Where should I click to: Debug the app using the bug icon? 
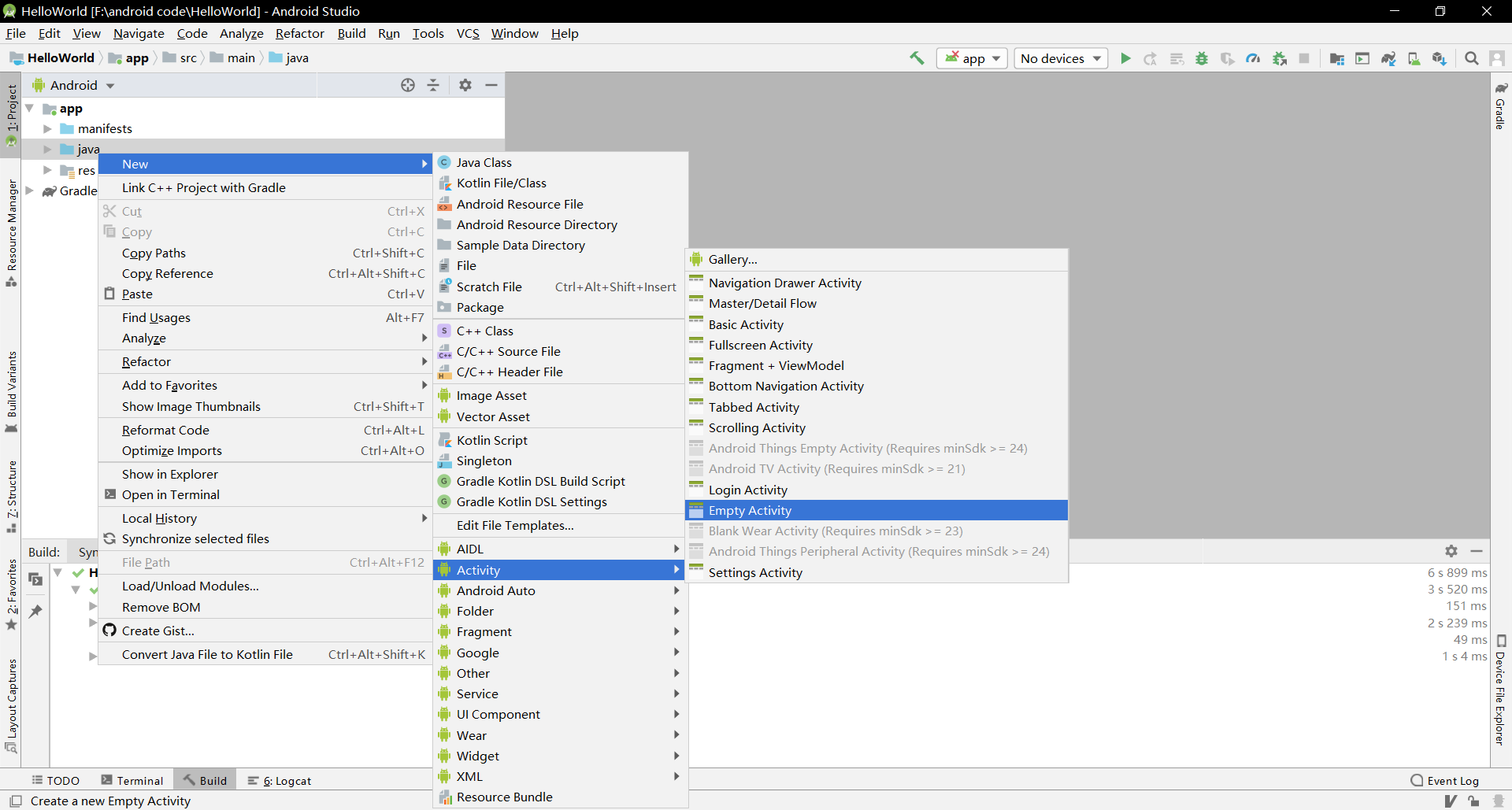(1202, 57)
